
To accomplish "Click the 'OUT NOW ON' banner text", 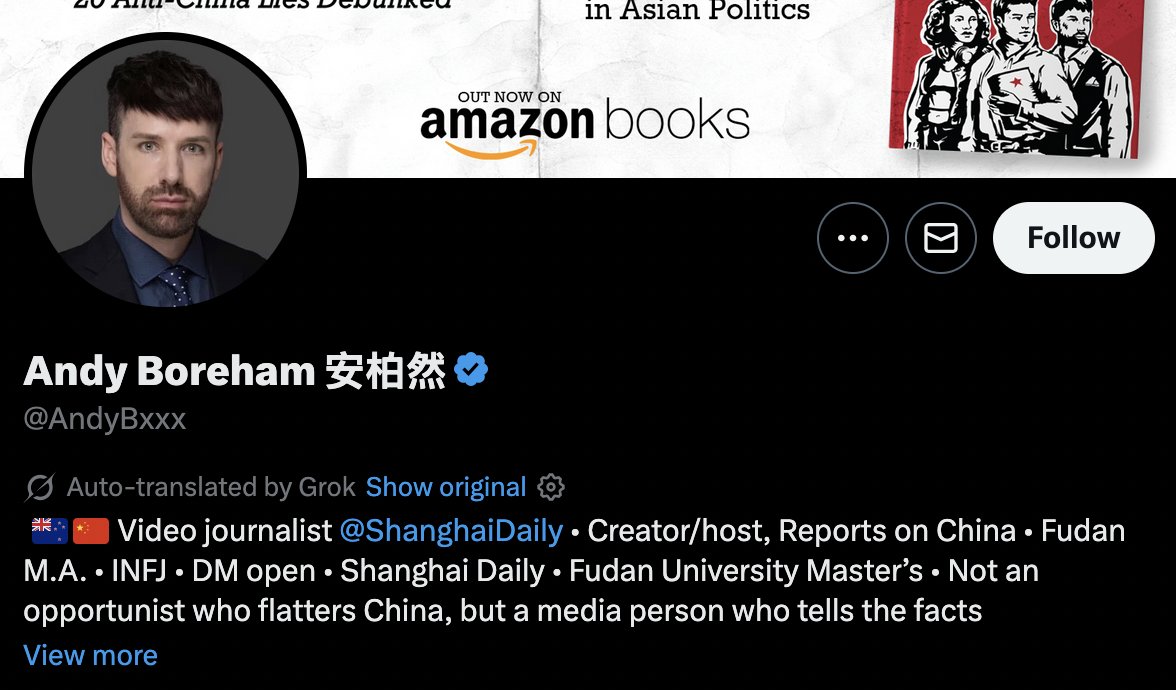I will click(509, 97).
